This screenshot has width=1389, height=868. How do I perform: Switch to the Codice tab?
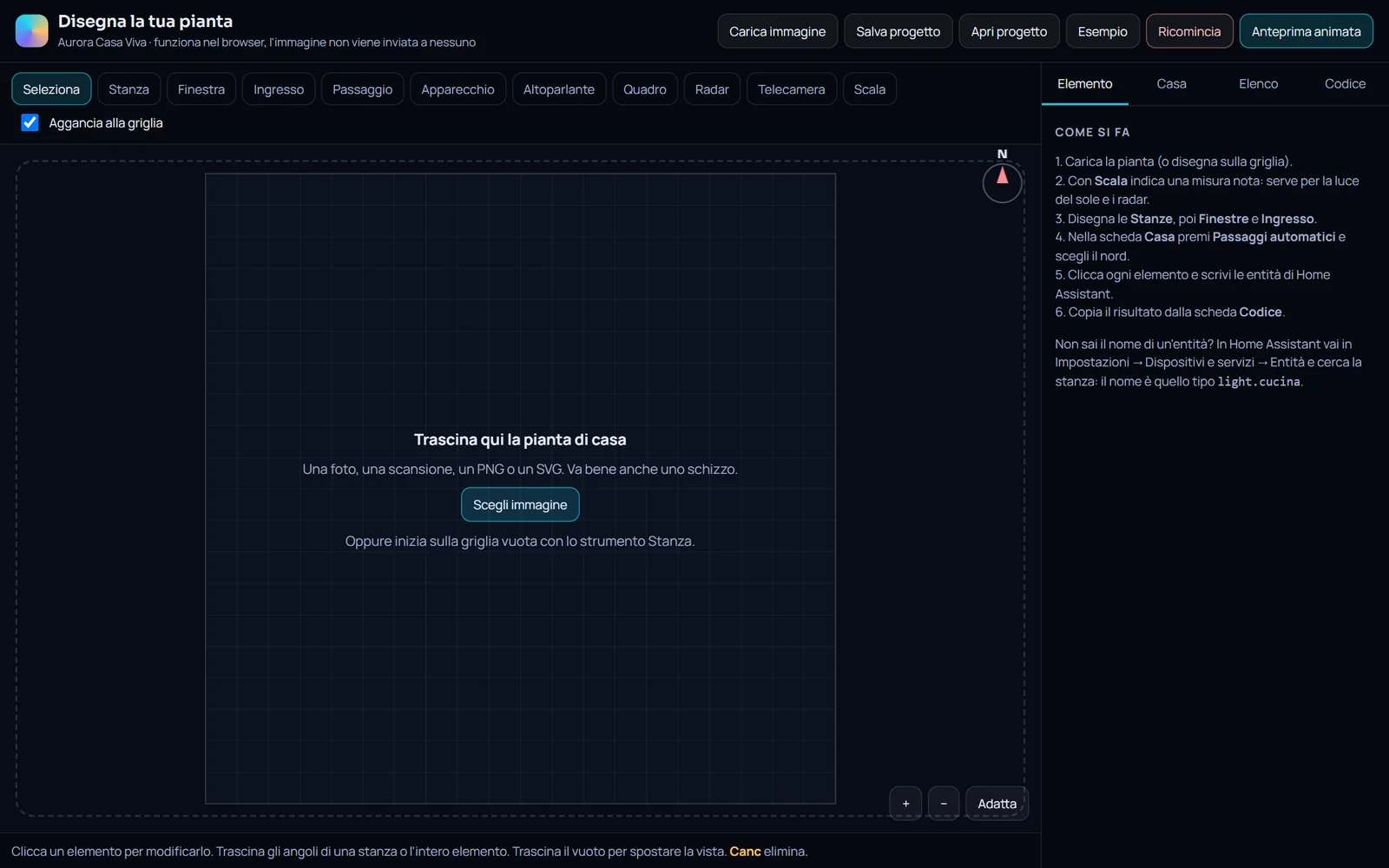1345,83
